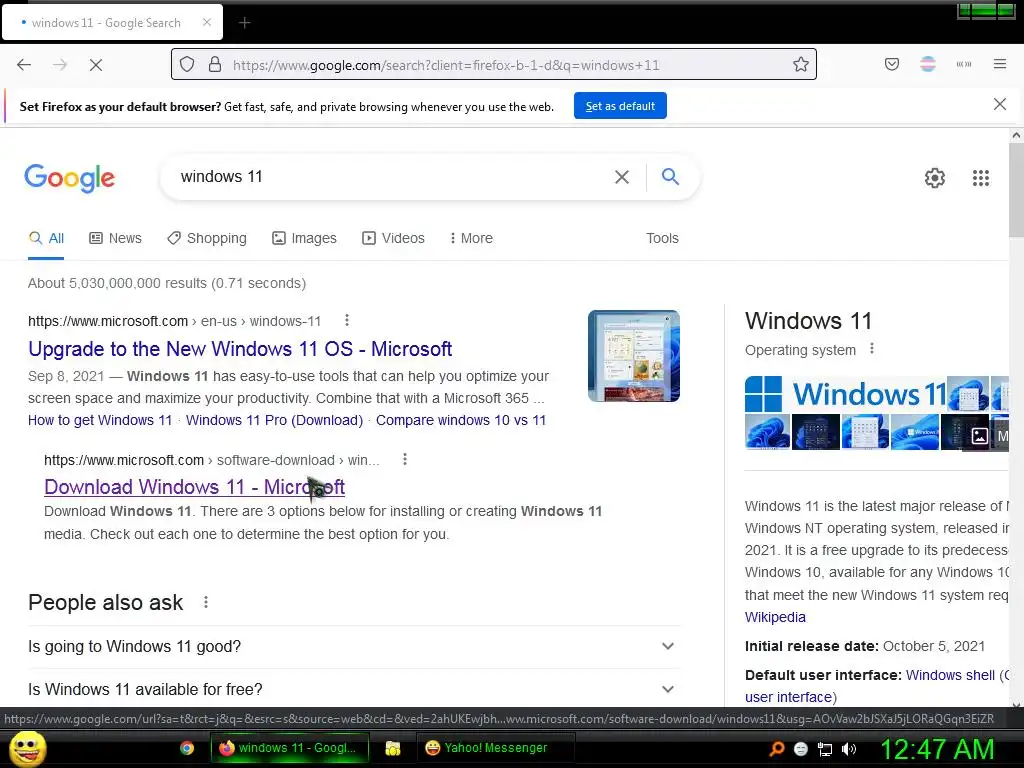Go back with the browser back arrow
Image resolution: width=1024 pixels, height=768 pixels.
point(24,65)
